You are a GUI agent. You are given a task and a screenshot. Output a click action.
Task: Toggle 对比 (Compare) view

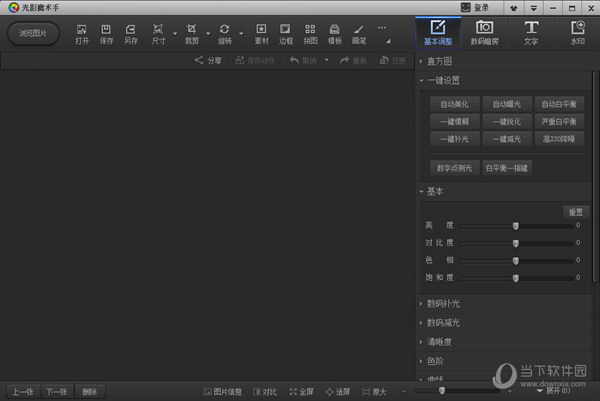(x=265, y=391)
